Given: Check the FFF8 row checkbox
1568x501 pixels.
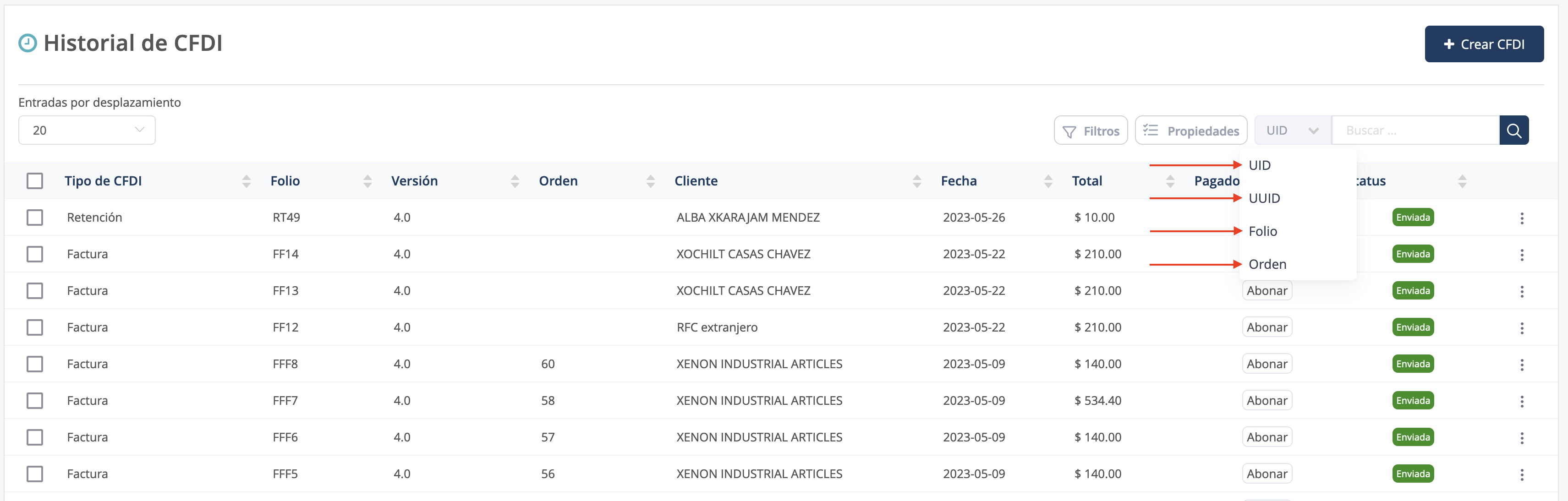Looking at the screenshot, I should (35, 364).
